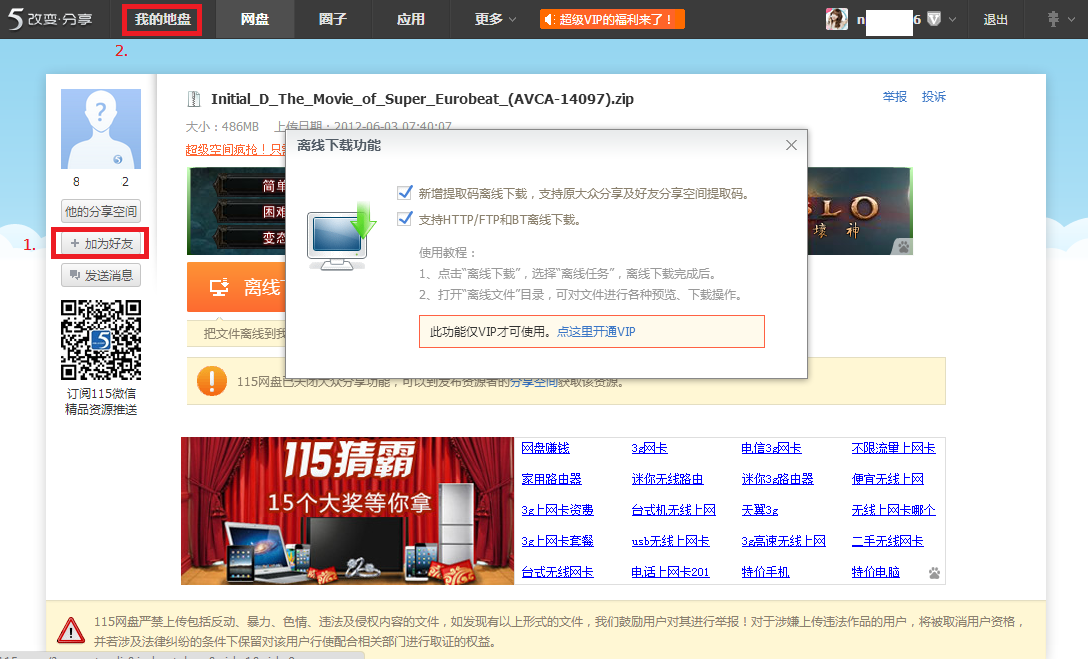Click the VIP shield badge icon
The height and width of the screenshot is (659, 1088).
tap(934, 19)
